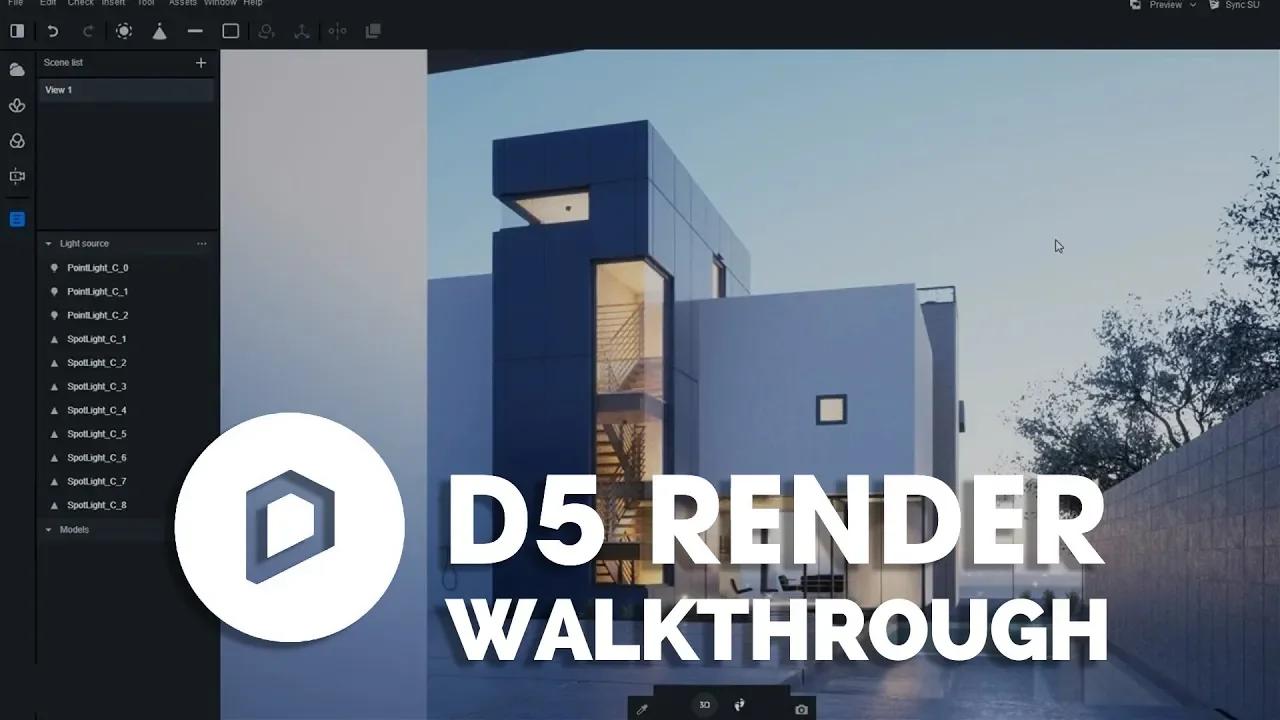Switch to walk mode with footsteps icon

[x=739, y=705]
